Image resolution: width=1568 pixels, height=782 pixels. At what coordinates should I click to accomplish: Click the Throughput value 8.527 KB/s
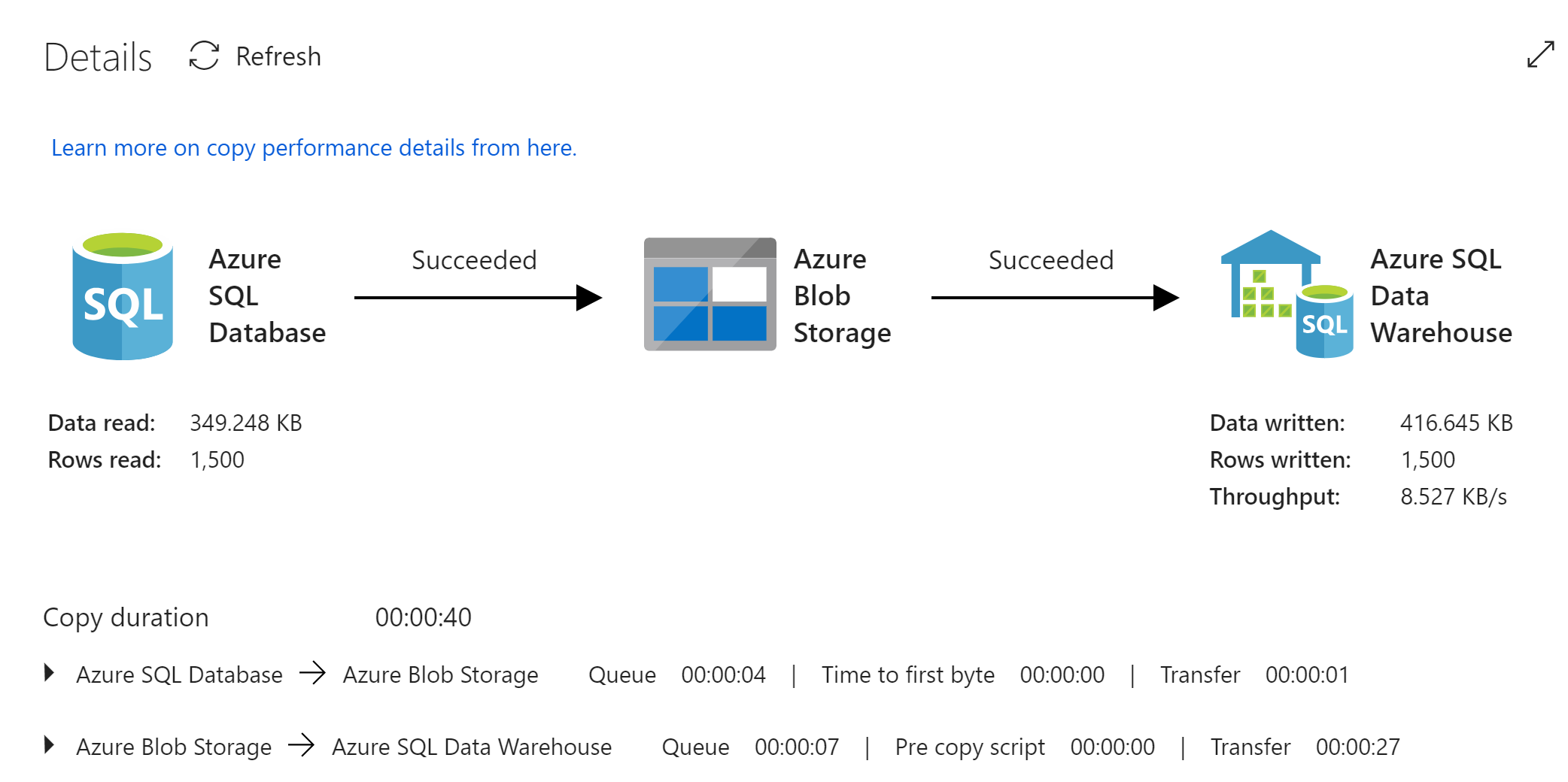1453,497
